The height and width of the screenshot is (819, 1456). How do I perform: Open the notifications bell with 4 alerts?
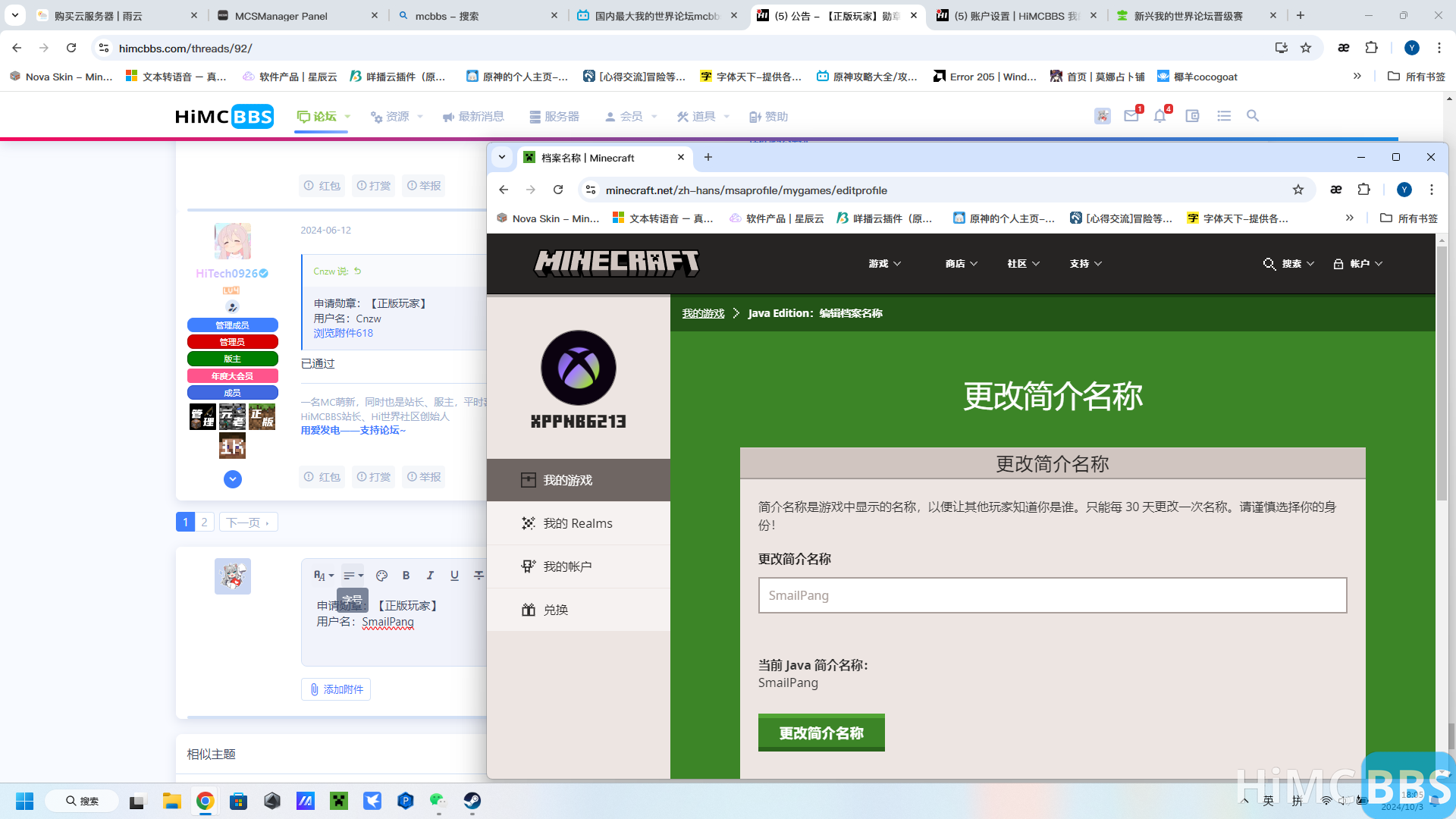coord(1159,115)
